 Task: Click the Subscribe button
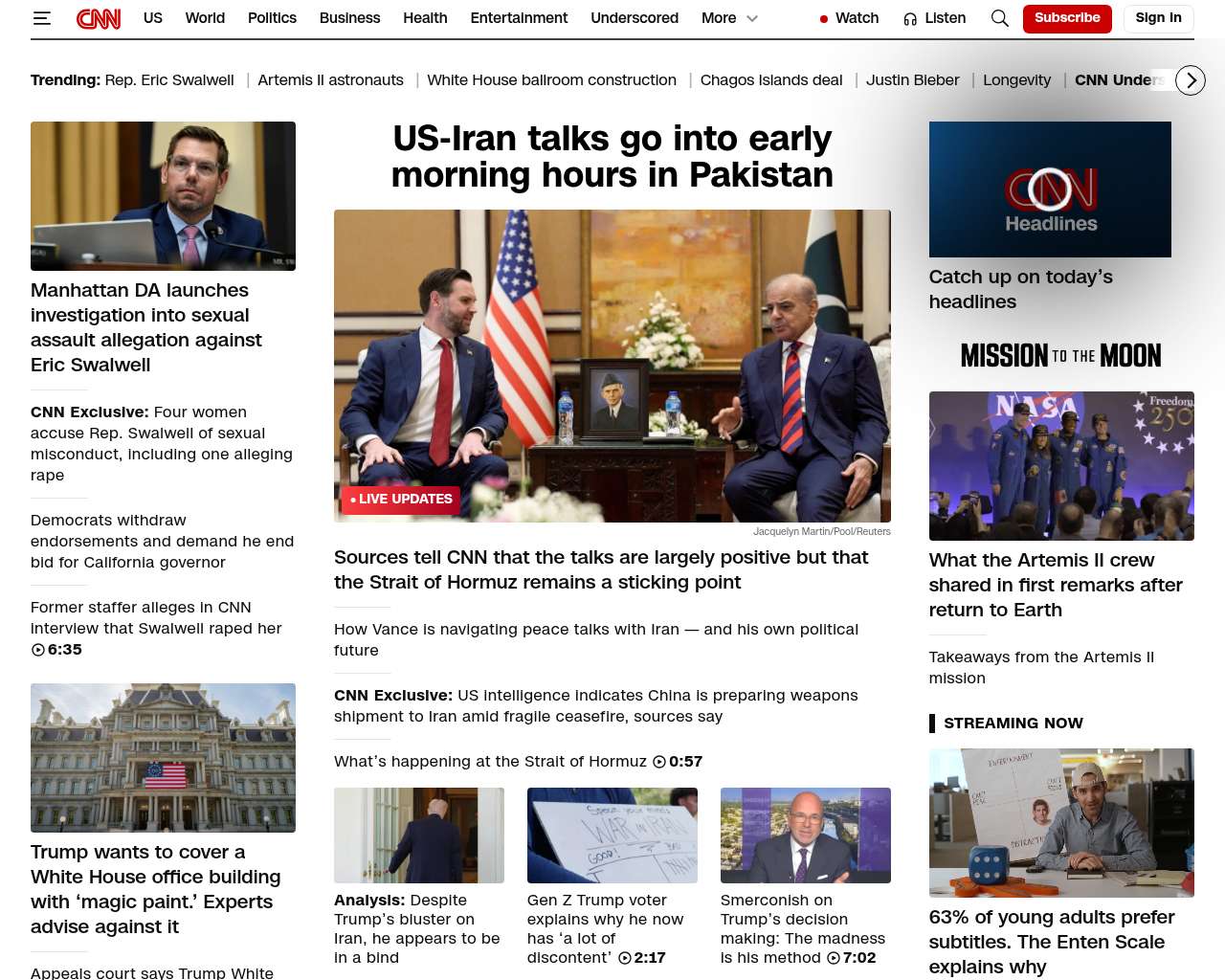1067,18
